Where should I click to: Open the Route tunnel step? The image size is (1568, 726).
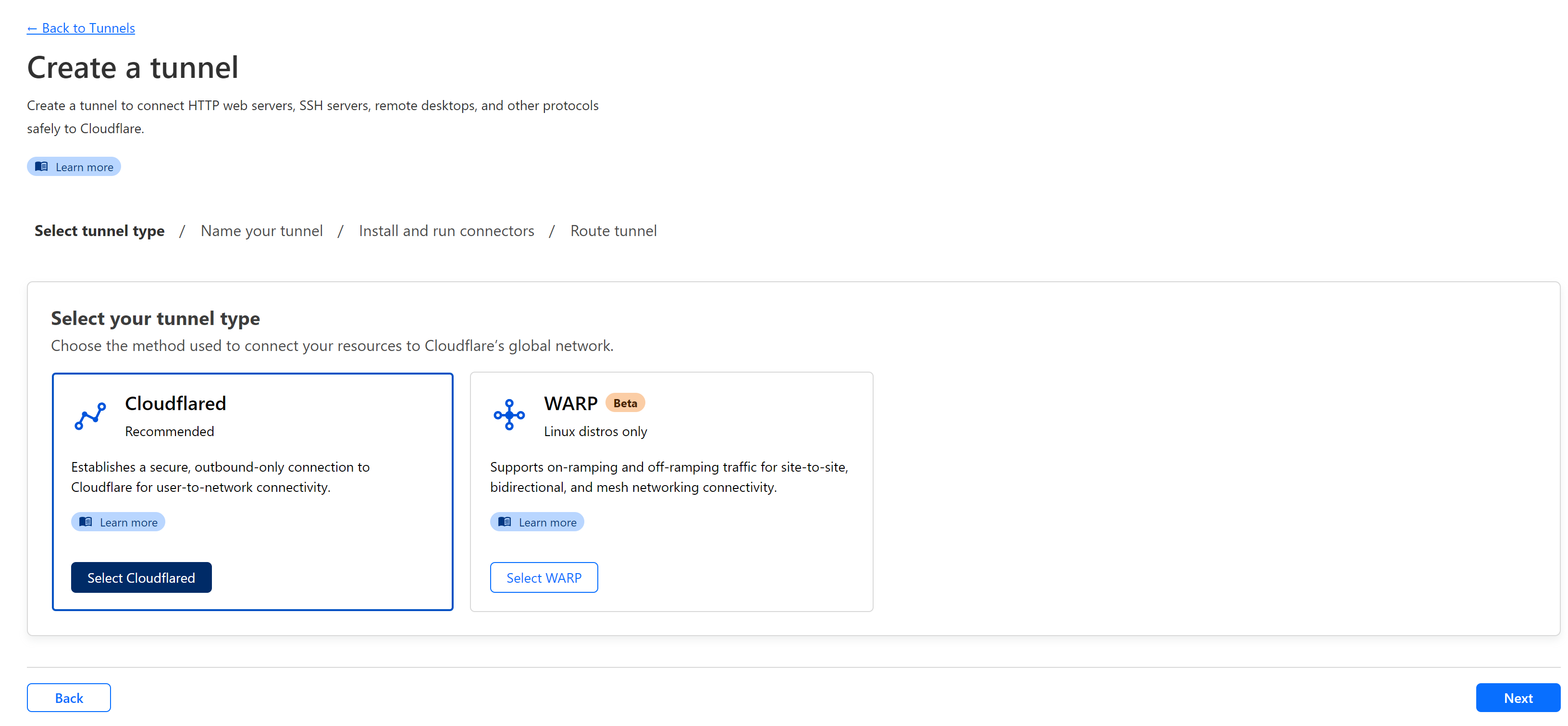tap(613, 230)
